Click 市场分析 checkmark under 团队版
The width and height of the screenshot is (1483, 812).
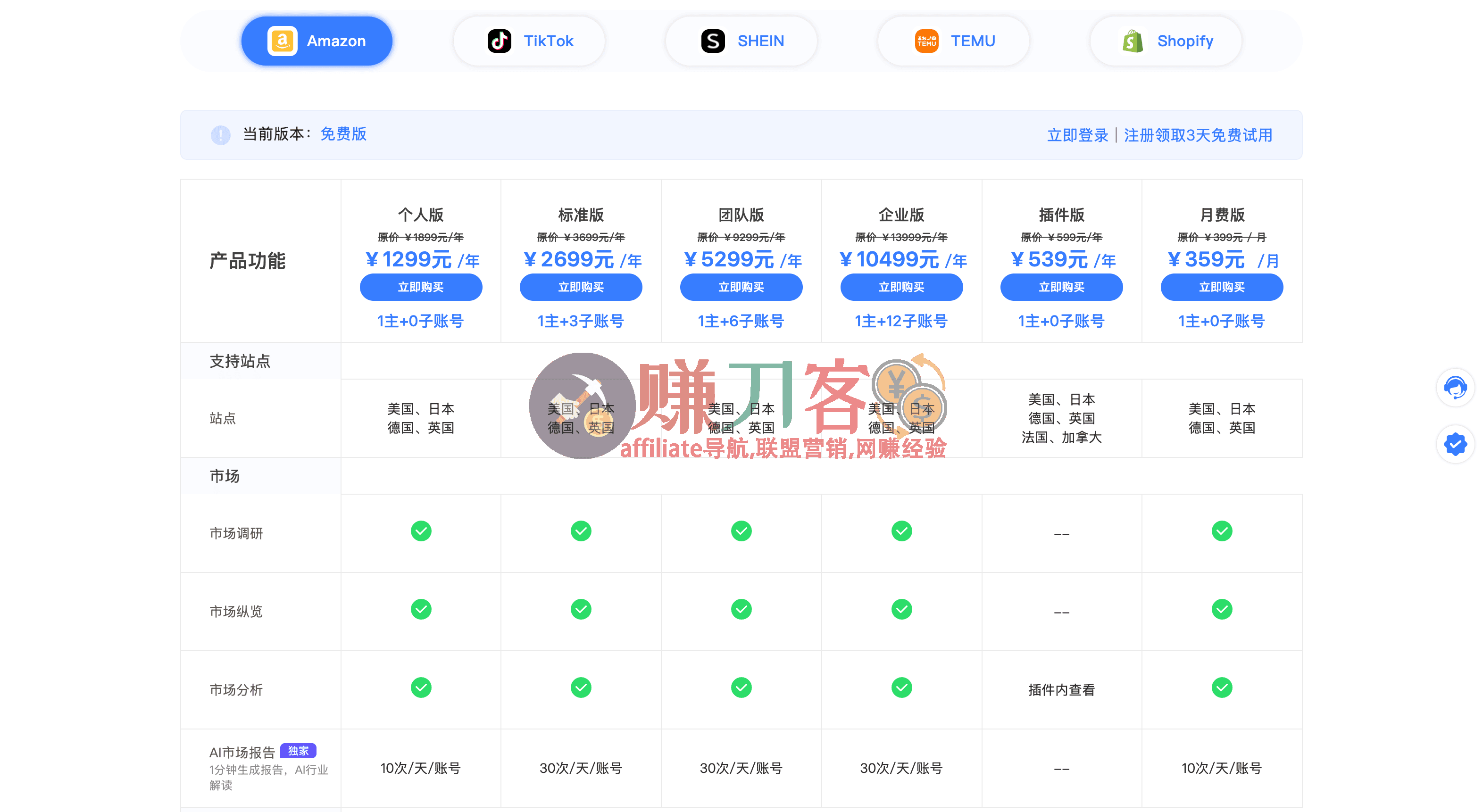pos(741,688)
